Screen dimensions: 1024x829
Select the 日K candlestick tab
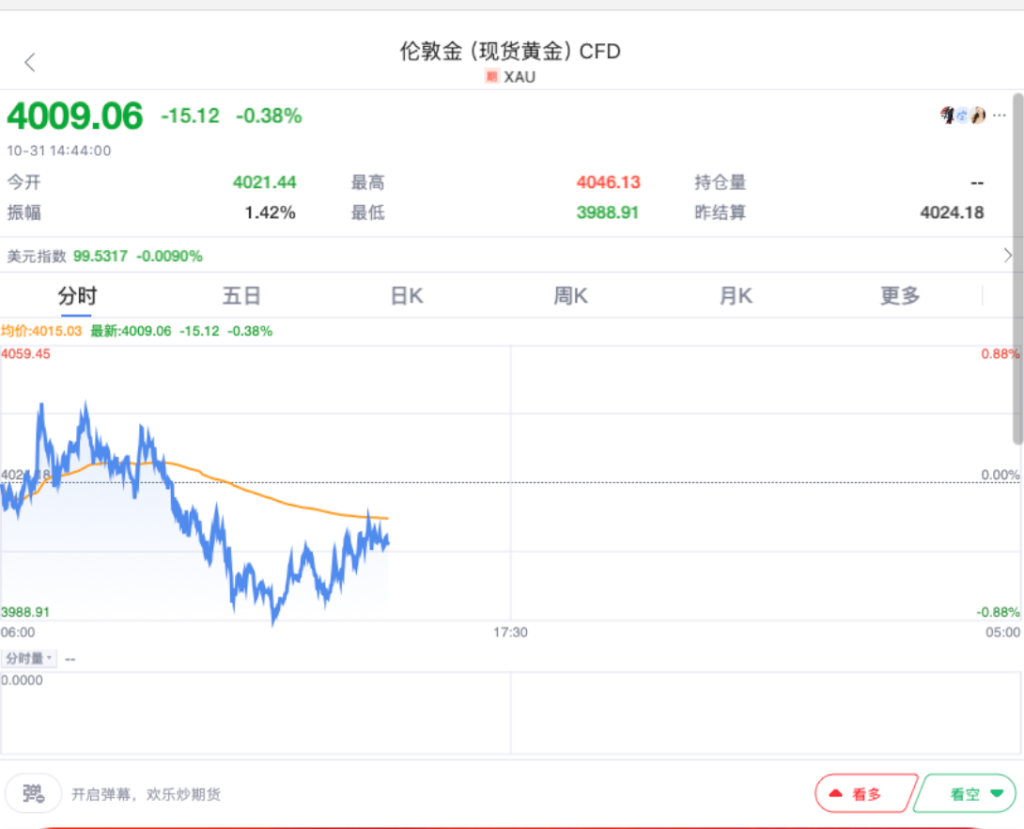point(406,296)
